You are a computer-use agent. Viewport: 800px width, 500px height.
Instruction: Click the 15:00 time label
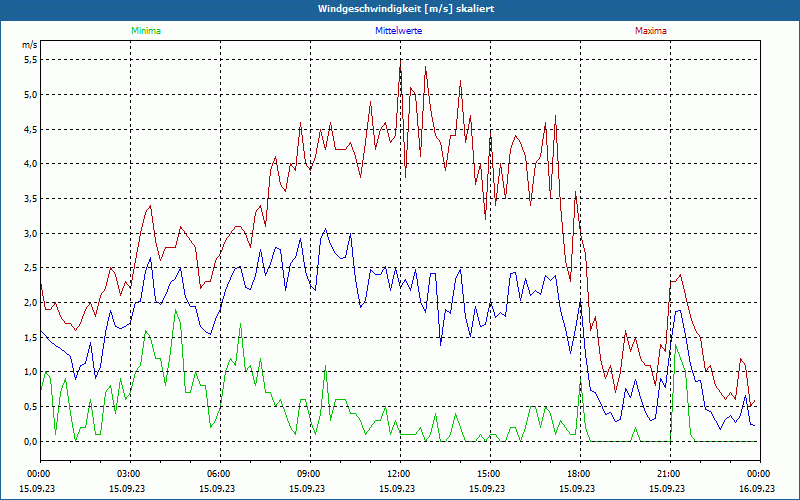490,474
